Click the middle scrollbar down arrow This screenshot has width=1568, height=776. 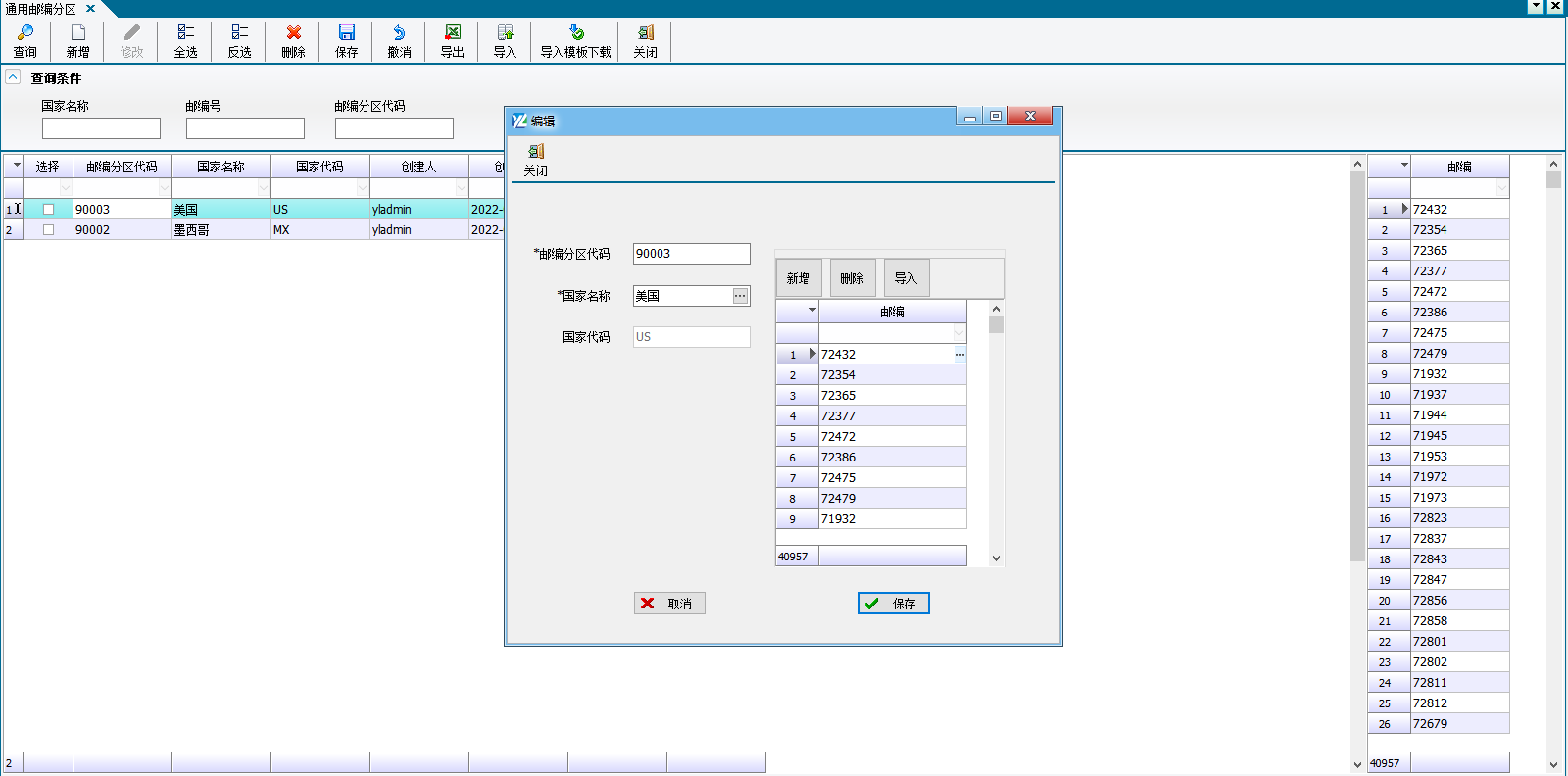click(1357, 764)
